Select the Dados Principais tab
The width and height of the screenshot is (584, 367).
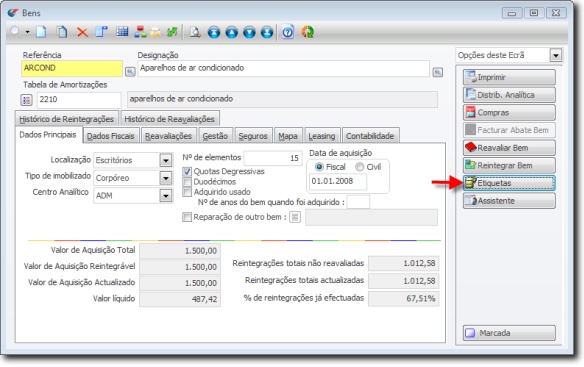[x=48, y=135]
